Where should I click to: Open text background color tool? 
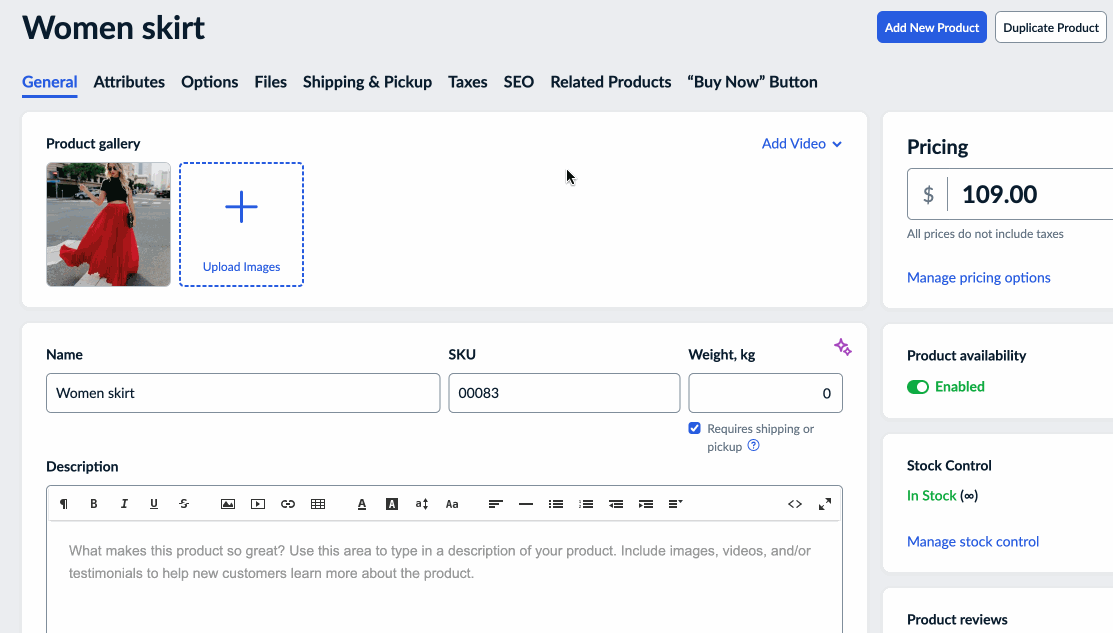point(392,504)
